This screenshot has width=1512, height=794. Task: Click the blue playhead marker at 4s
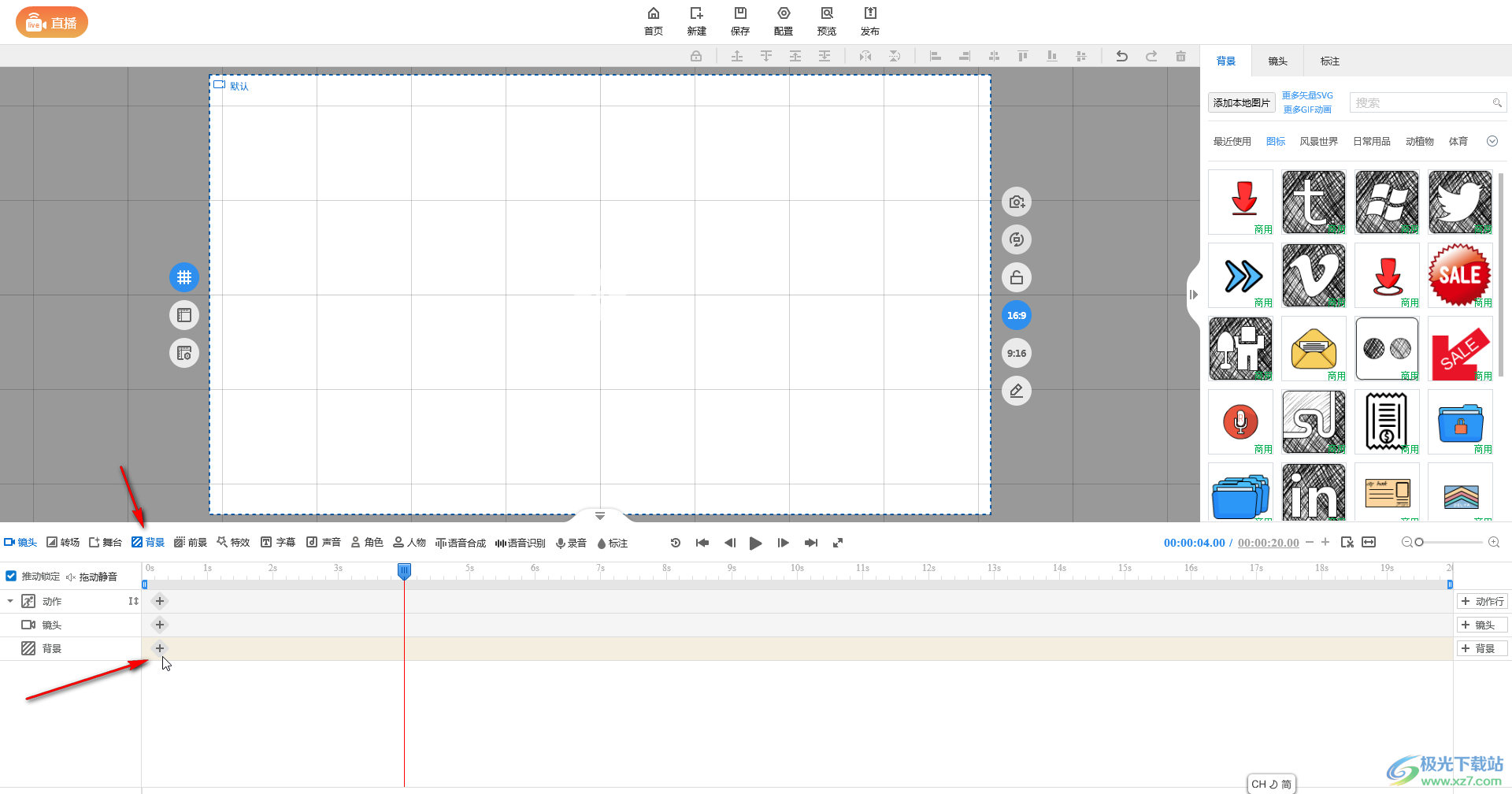(404, 571)
